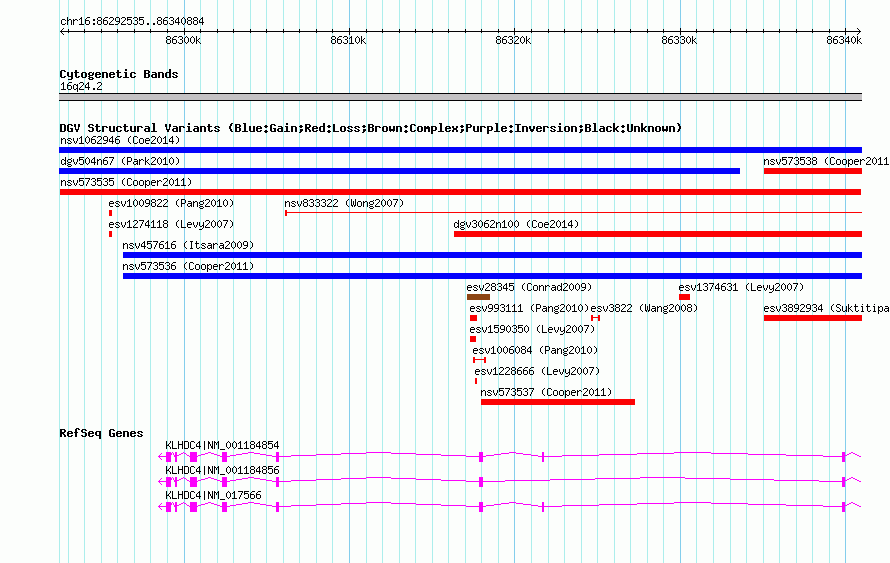Click the 86340k ruler tick label
The image size is (890, 563).
click(x=844, y=40)
